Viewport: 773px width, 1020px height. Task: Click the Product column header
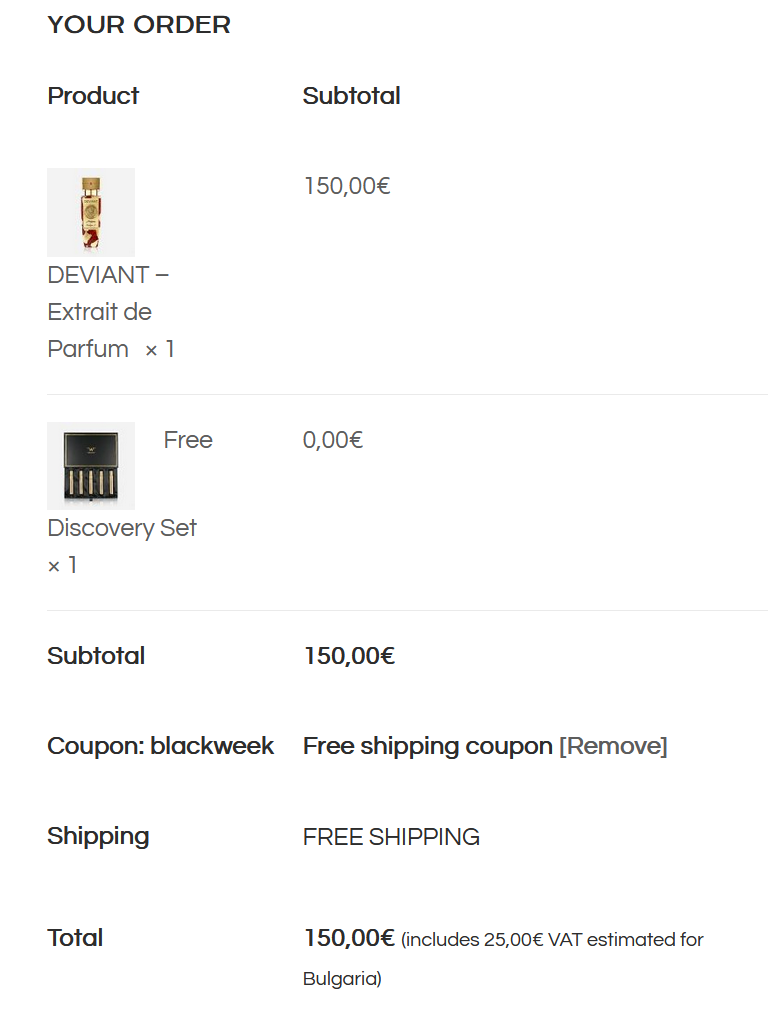click(93, 96)
